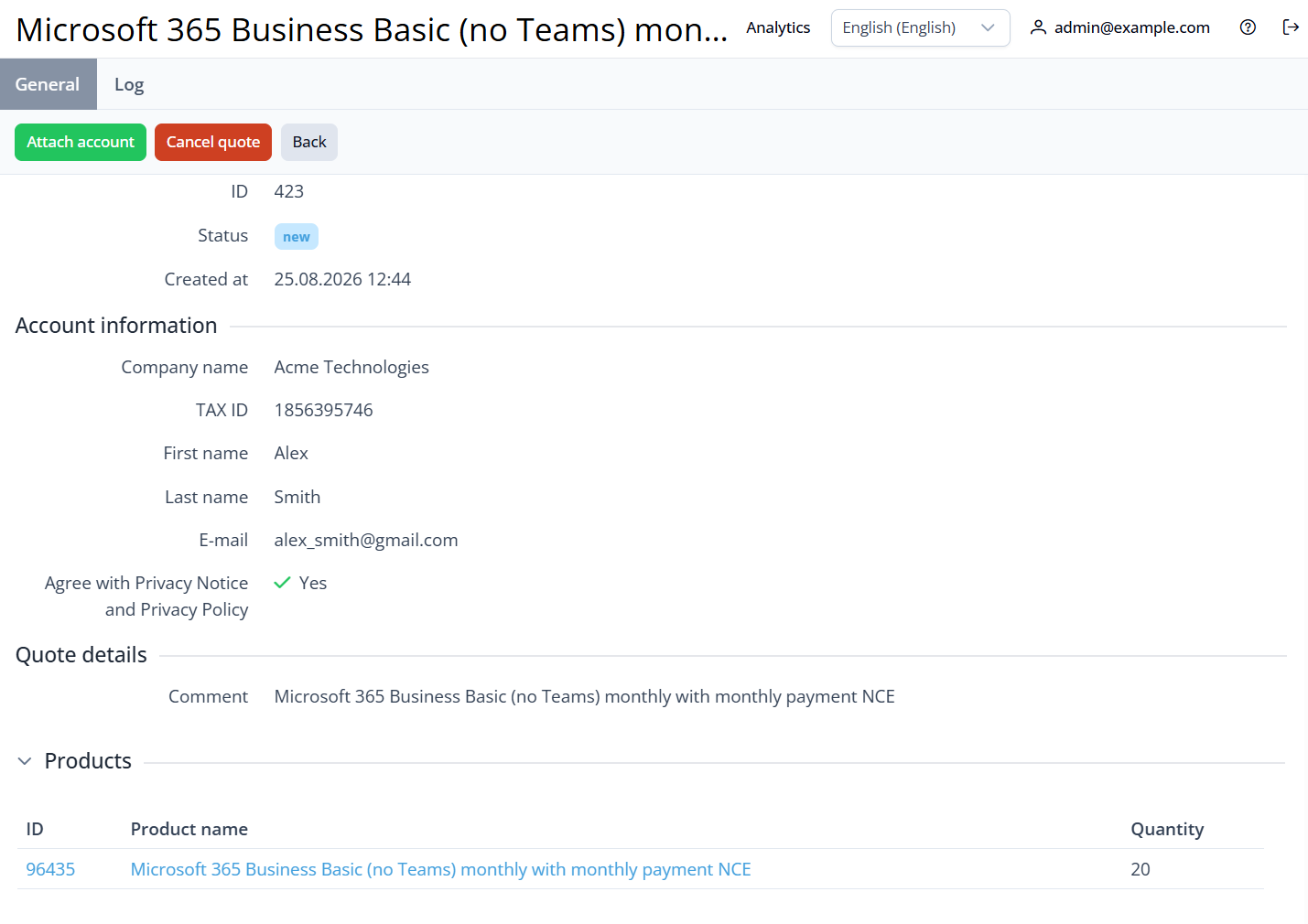Click the Attach account button
This screenshot has width=1308, height=924.
tap(81, 142)
